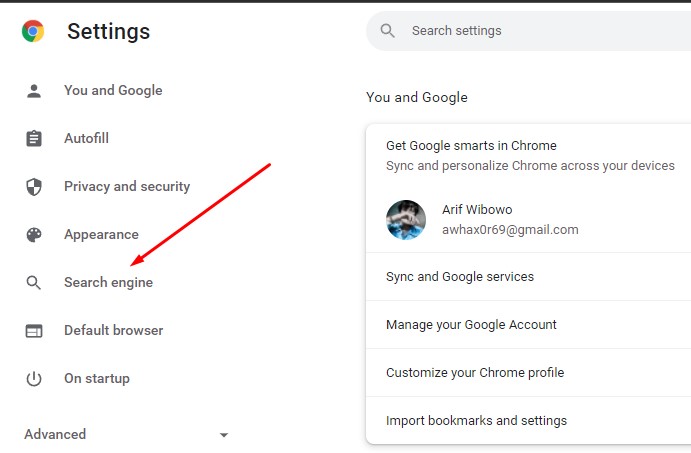Open the Advanced settings label
The height and width of the screenshot is (453, 691).
coord(55,434)
